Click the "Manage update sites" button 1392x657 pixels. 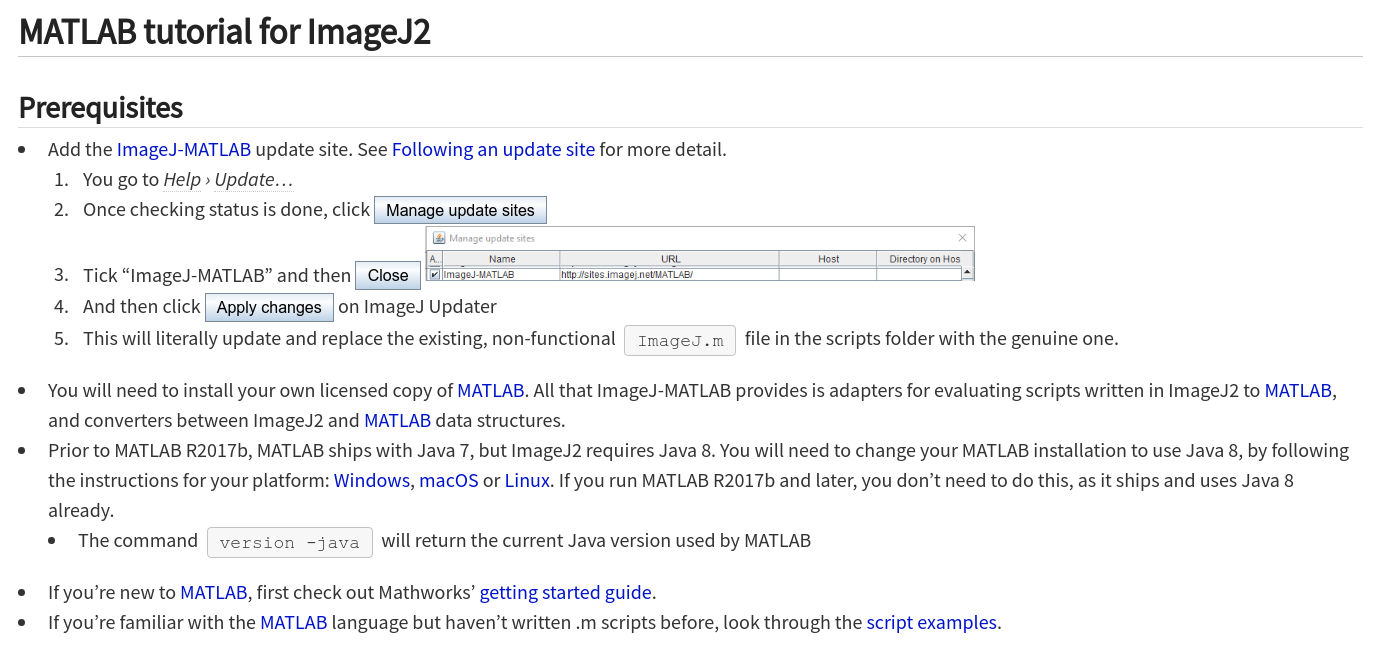(x=460, y=210)
